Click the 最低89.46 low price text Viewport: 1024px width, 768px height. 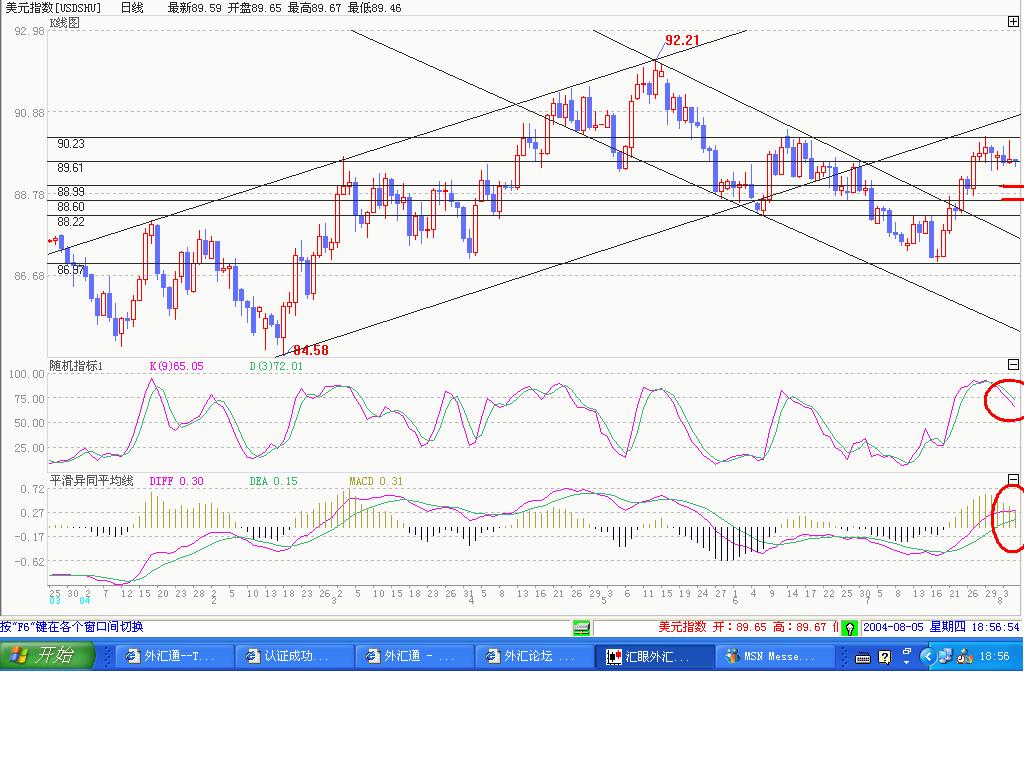[x=374, y=8]
